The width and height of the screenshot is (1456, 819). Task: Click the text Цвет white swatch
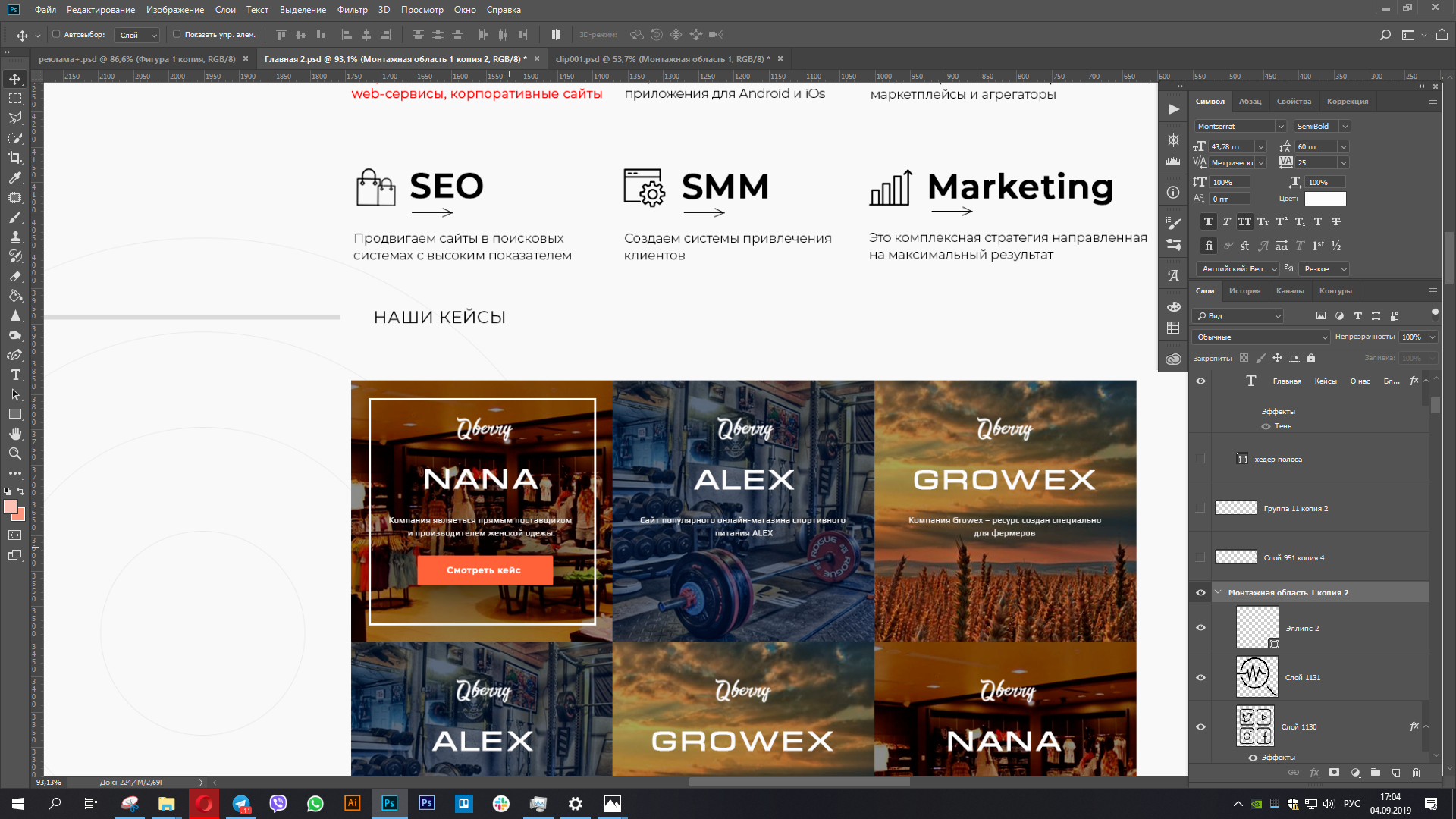[x=1325, y=199]
